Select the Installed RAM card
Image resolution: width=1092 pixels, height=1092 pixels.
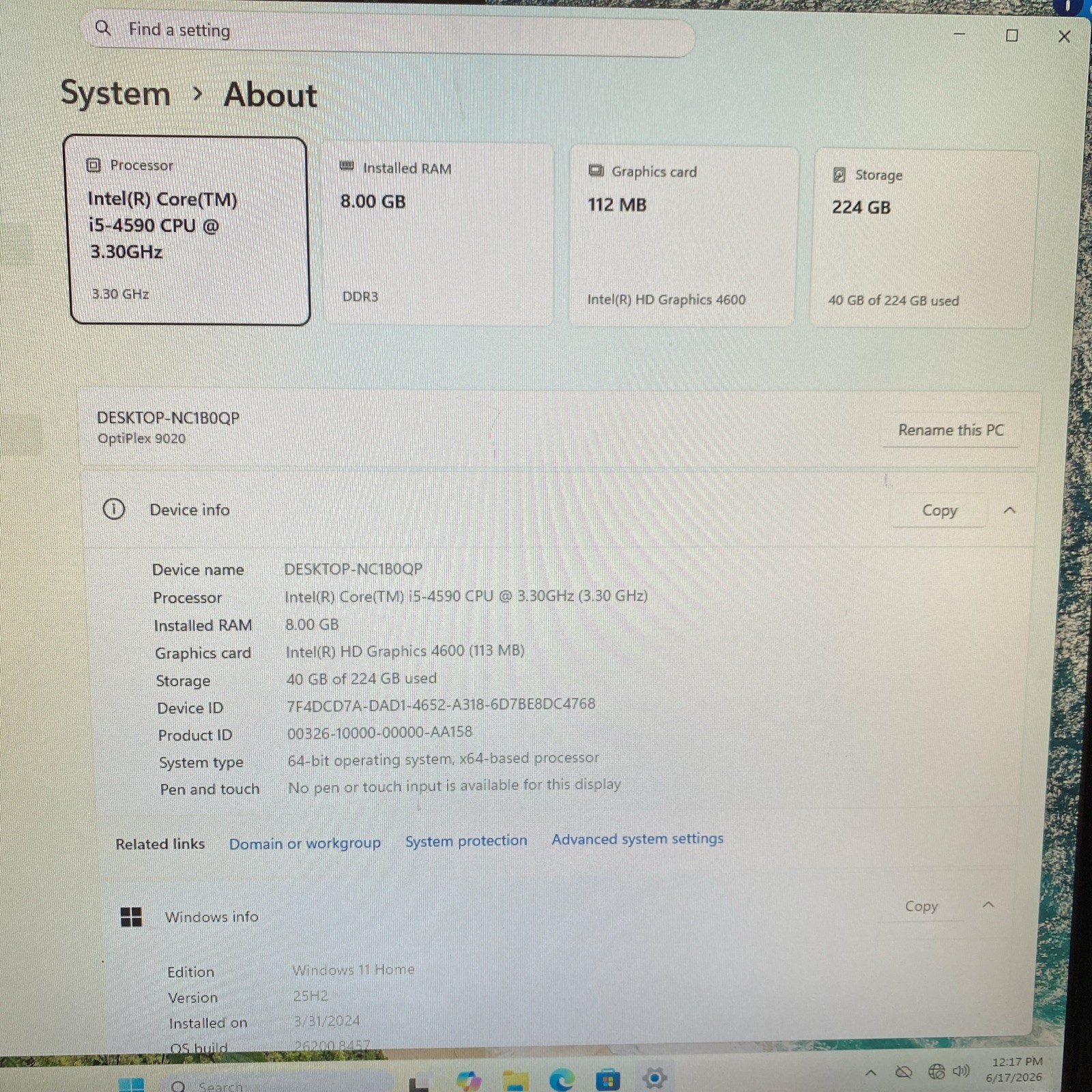[x=438, y=235]
